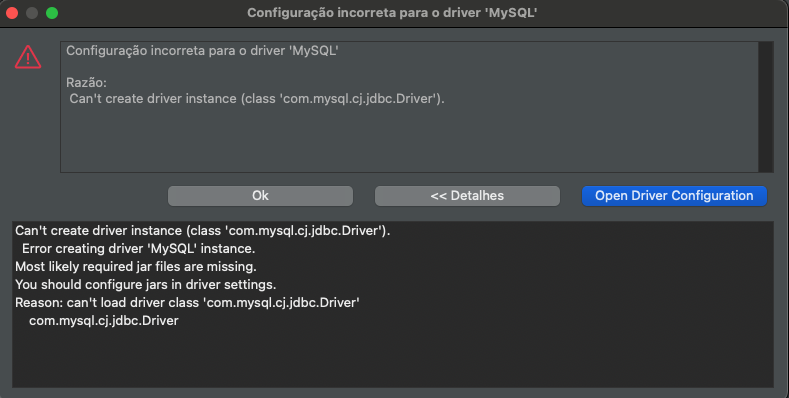The width and height of the screenshot is (789, 398).
Task: Click the last 'com.mysql.cj.jdbc.Driver' details line
Action: pos(104,321)
